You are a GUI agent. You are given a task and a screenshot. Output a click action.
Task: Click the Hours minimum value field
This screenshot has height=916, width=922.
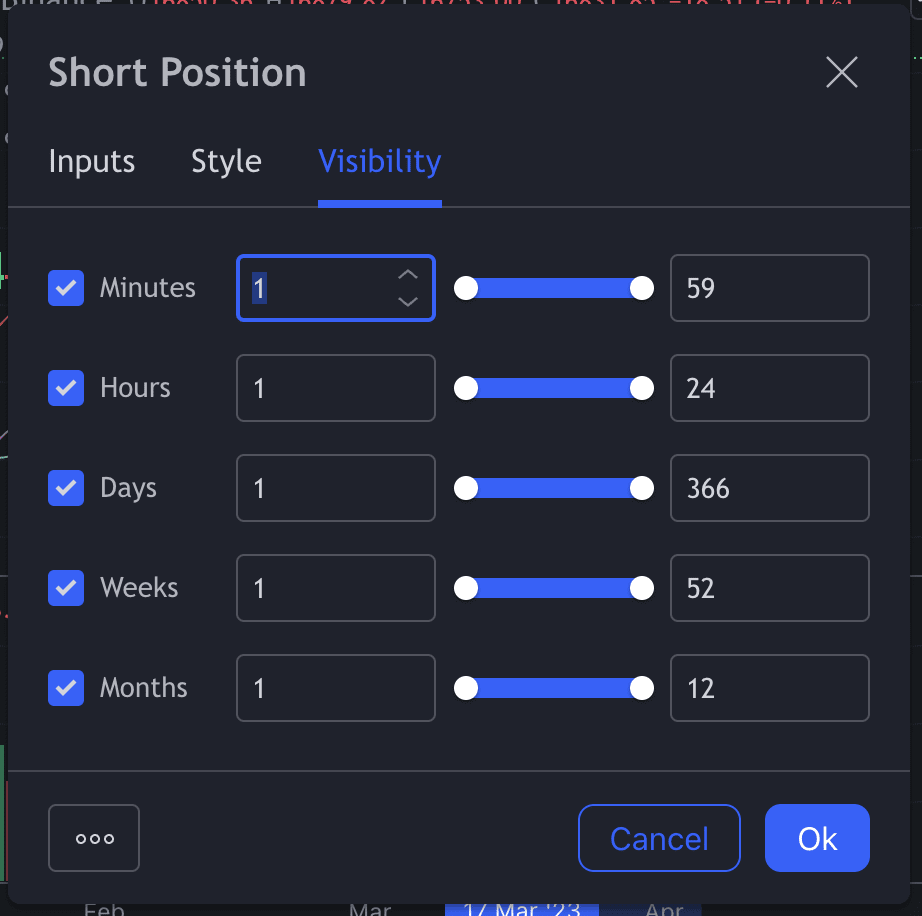click(335, 388)
